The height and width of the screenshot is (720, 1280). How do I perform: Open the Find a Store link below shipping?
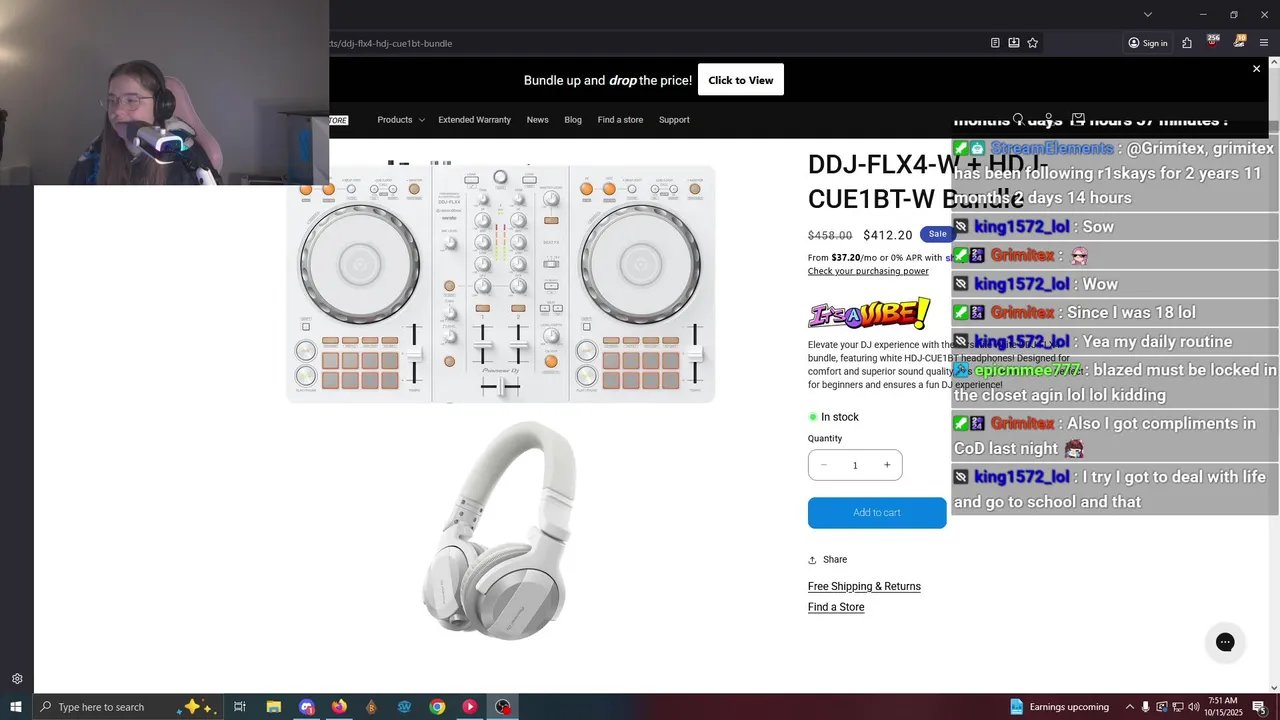(836, 607)
